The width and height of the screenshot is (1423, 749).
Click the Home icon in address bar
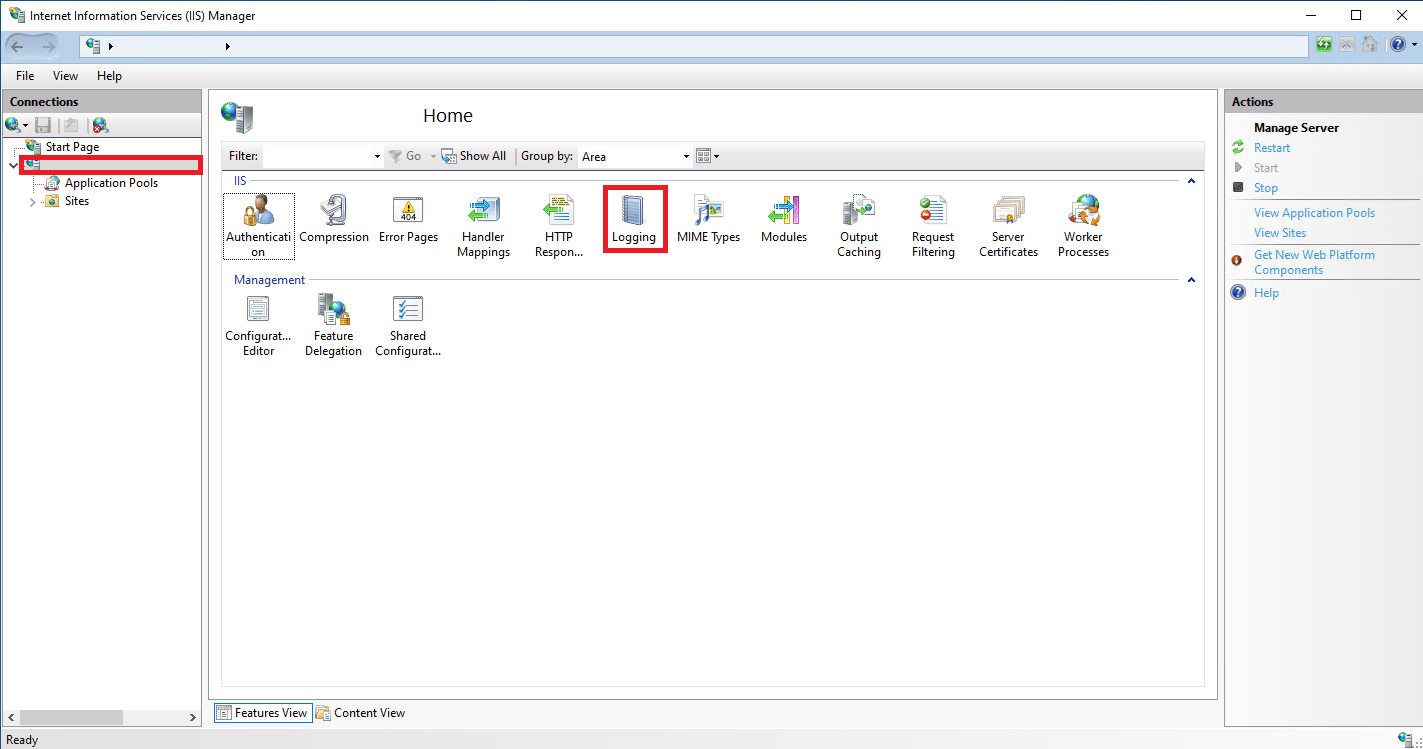(x=1370, y=45)
